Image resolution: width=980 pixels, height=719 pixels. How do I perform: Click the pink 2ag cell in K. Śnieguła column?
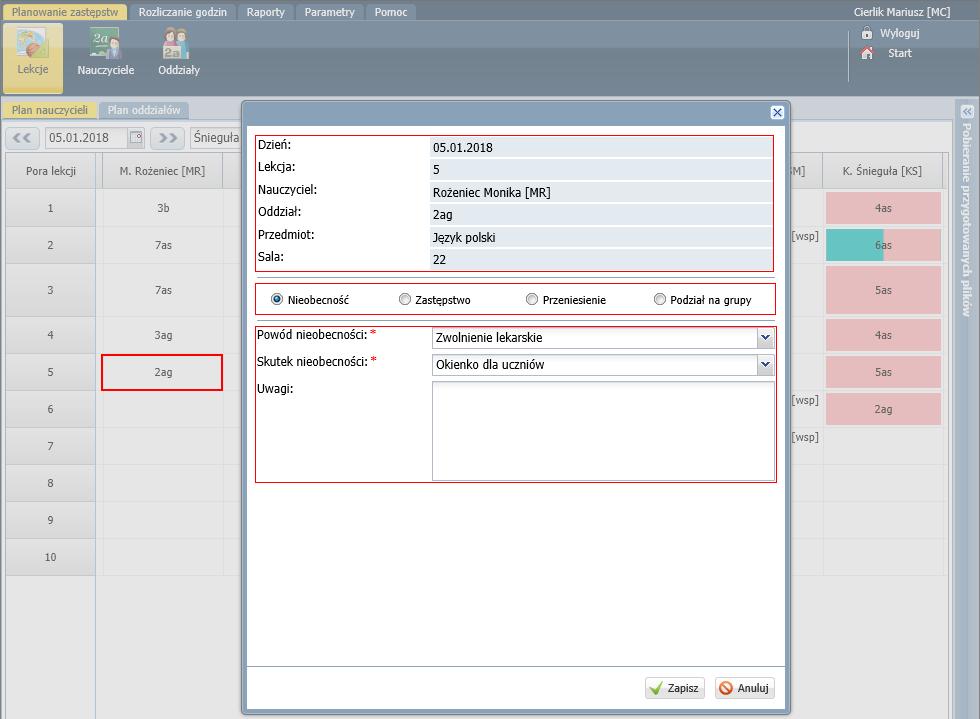pos(883,409)
